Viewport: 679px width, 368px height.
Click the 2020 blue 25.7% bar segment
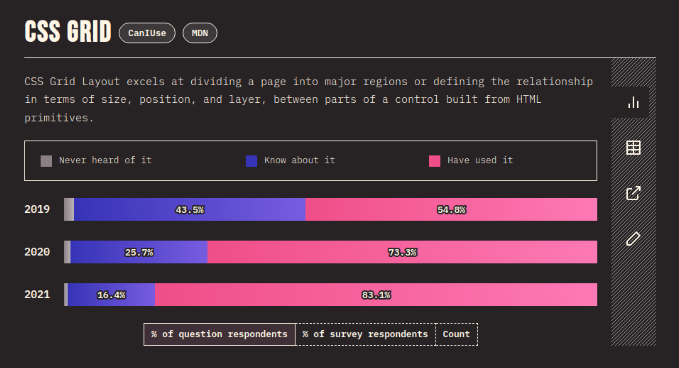click(x=139, y=252)
